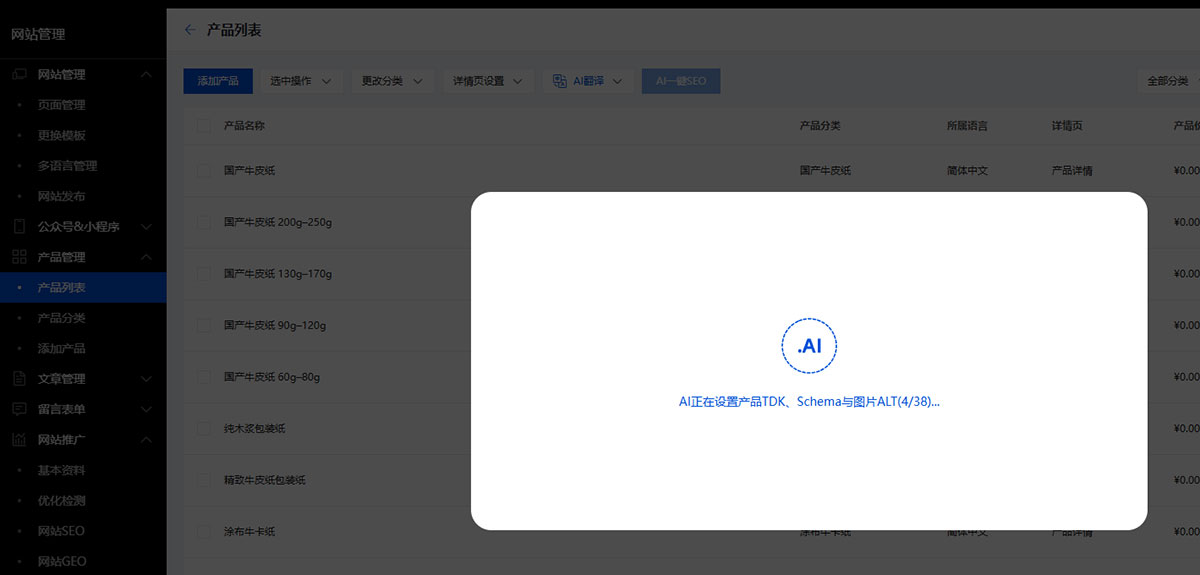
Task: Collapse the 产品管理 section chevron
Action: point(146,257)
